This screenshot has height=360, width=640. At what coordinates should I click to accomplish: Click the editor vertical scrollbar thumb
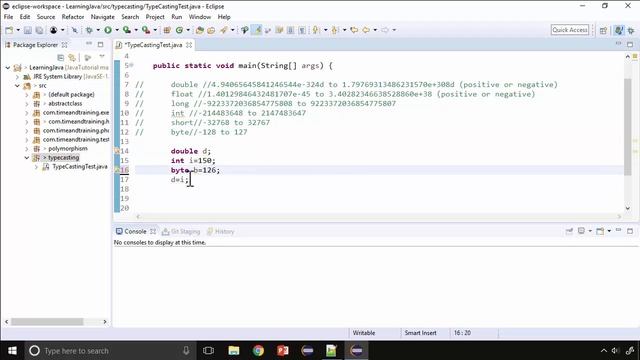click(628, 127)
